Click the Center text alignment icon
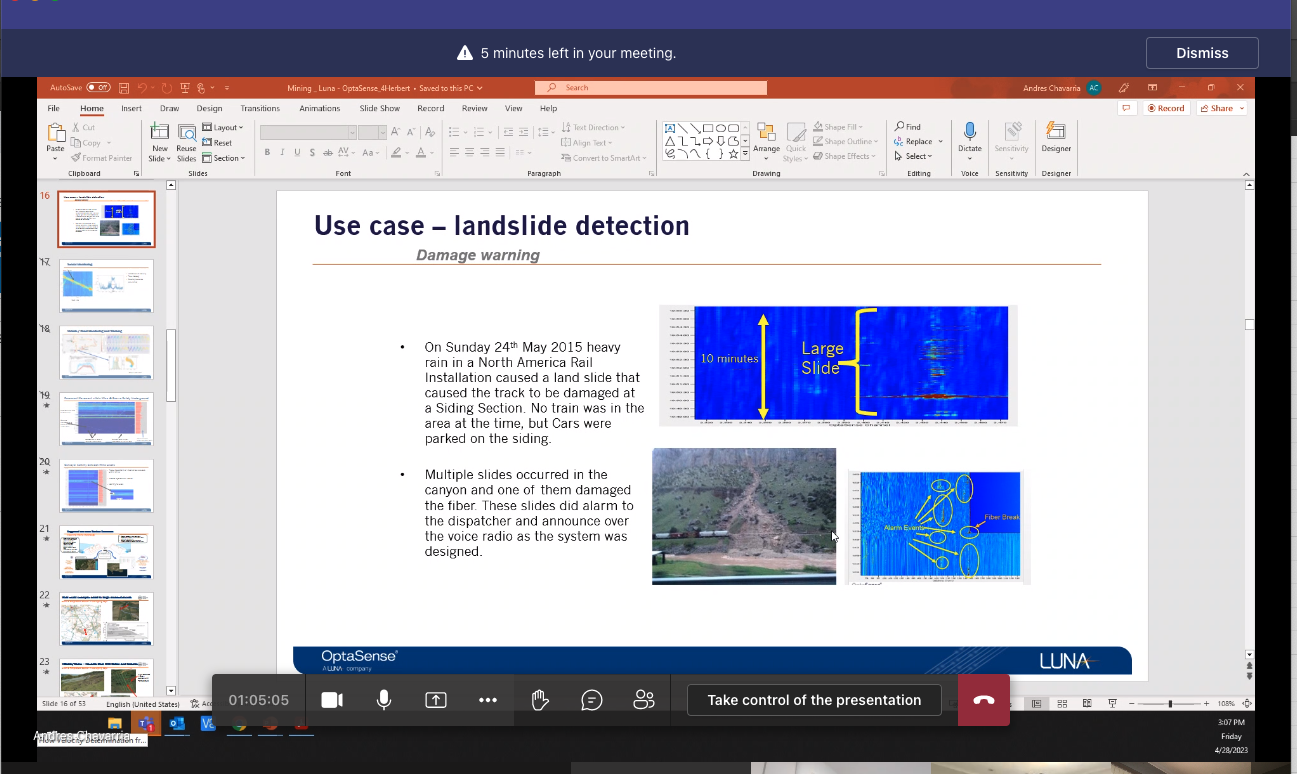The width and height of the screenshot is (1297, 774). (x=470, y=153)
